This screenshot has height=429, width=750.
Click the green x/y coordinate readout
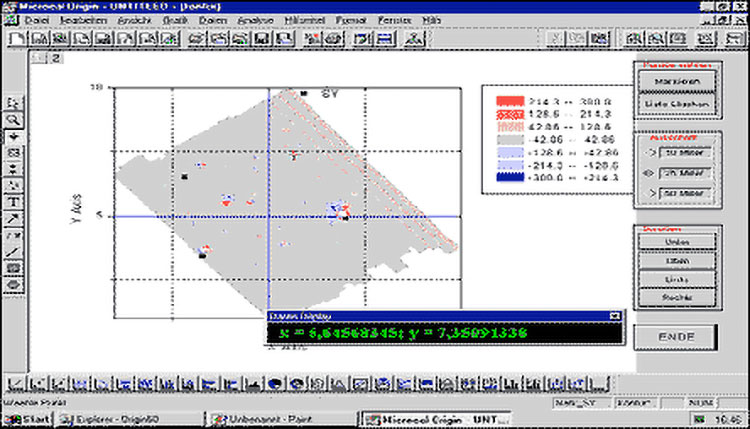(403, 333)
